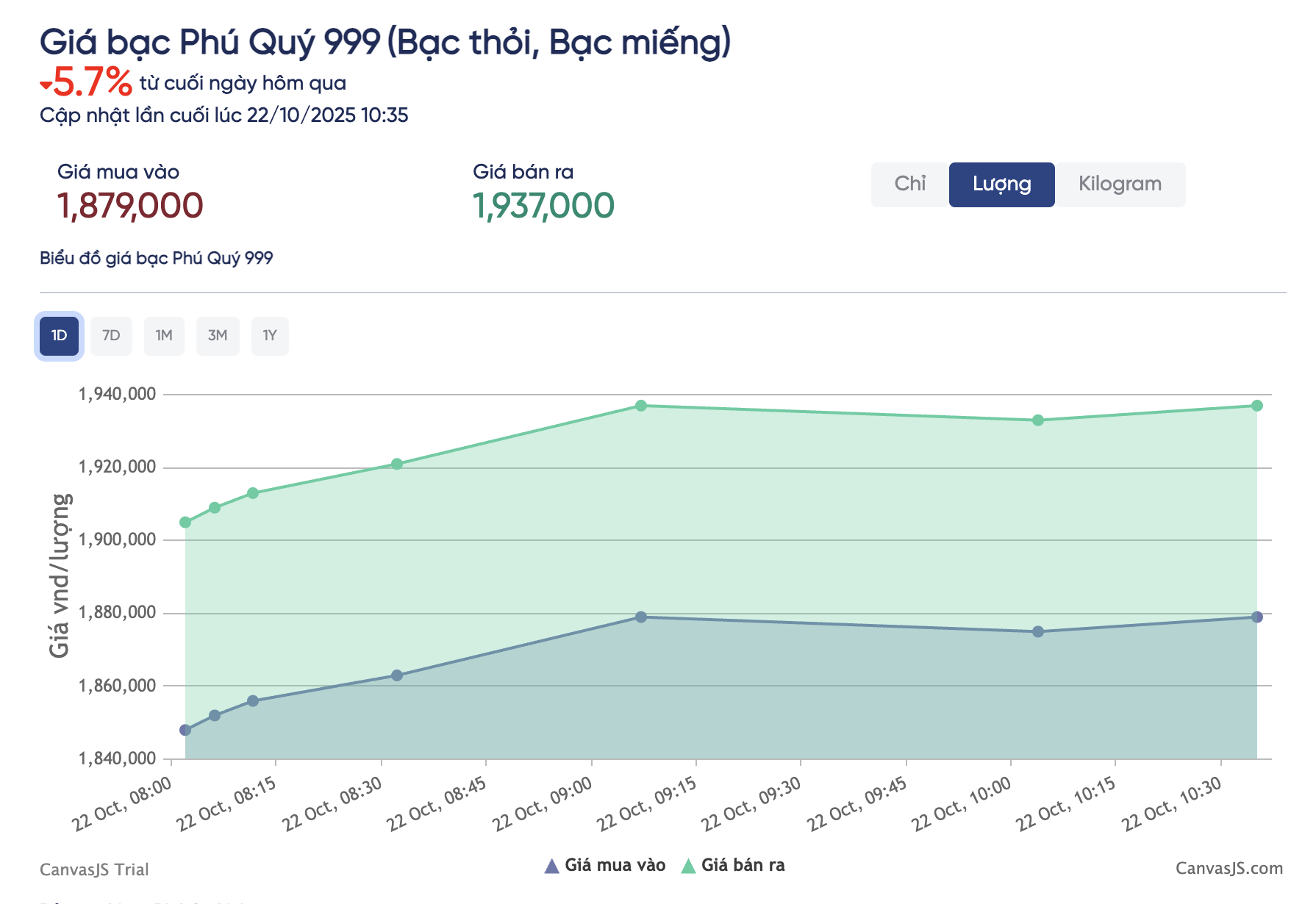Show the 3M price range
The image size is (1316, 904).
218,336
